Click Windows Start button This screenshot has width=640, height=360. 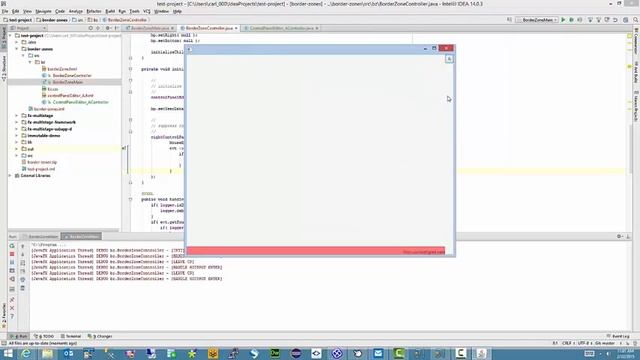pos(8,353)
